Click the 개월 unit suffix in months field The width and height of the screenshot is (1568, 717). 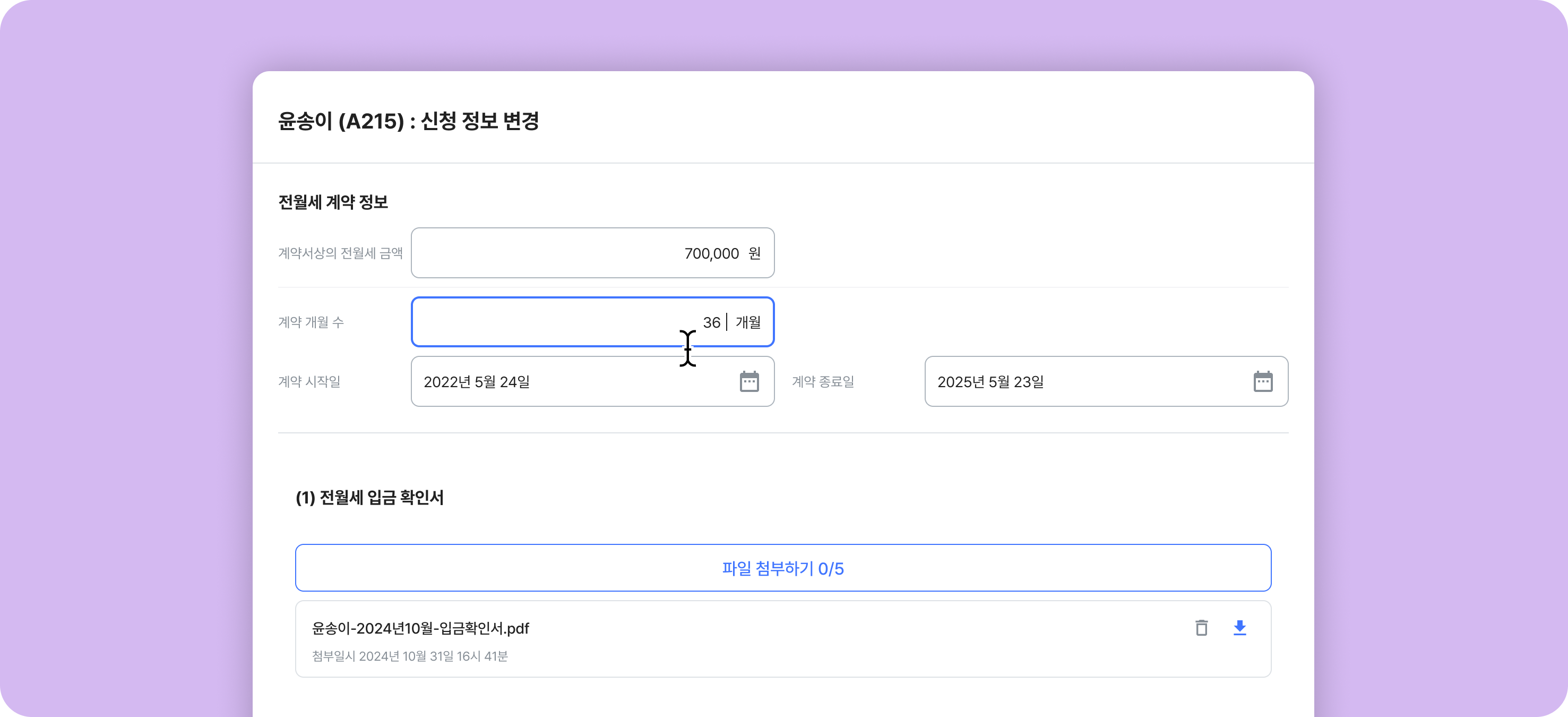748,322
